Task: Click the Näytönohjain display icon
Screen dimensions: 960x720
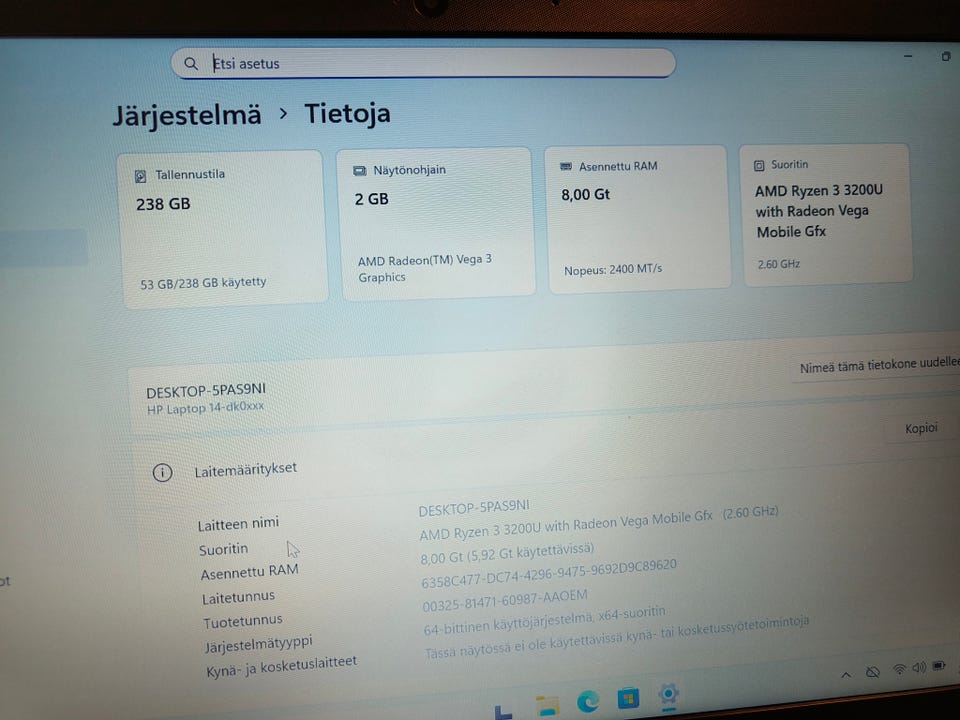Action: (359, 171)
